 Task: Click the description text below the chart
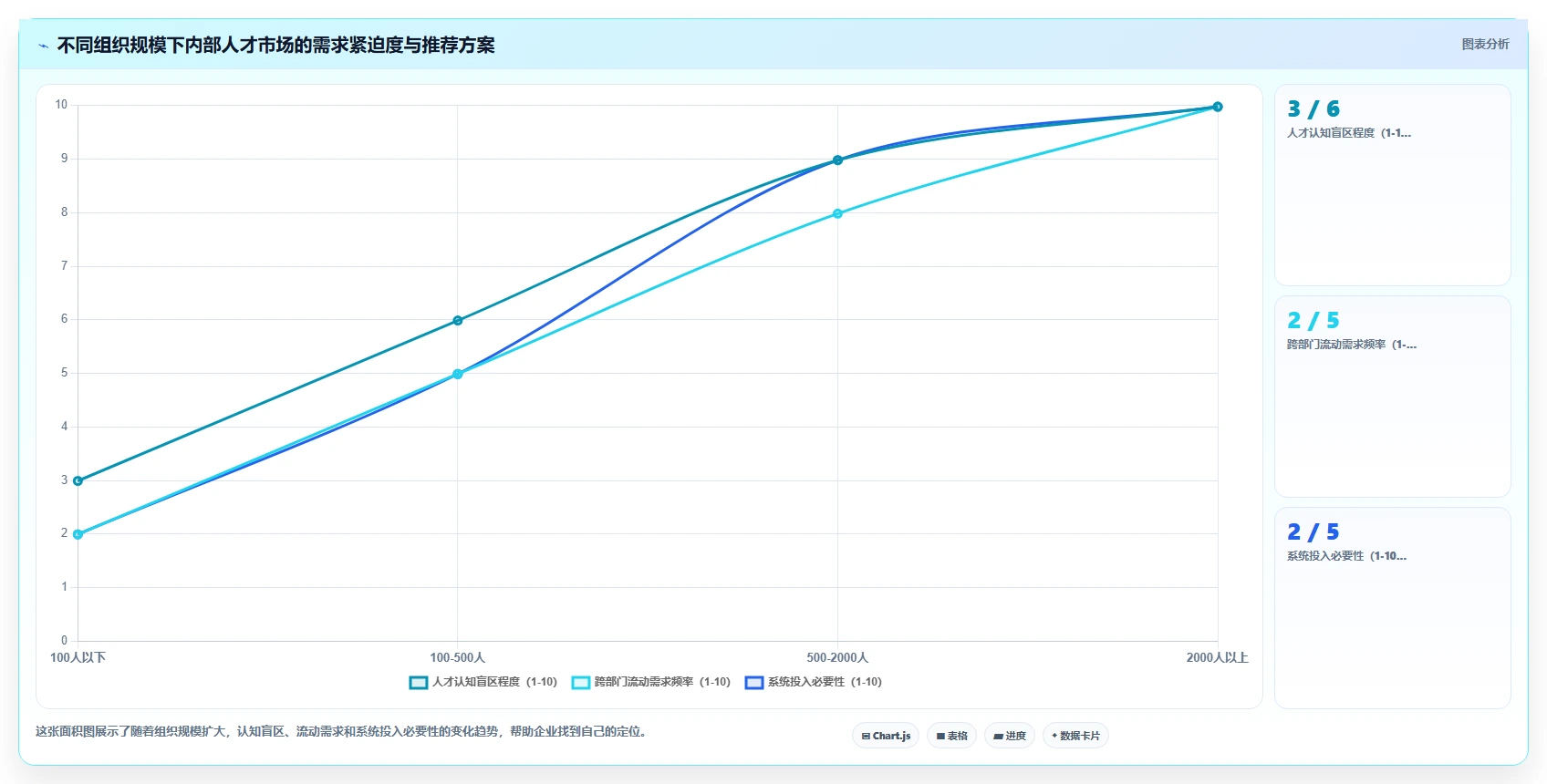[343, 731]
